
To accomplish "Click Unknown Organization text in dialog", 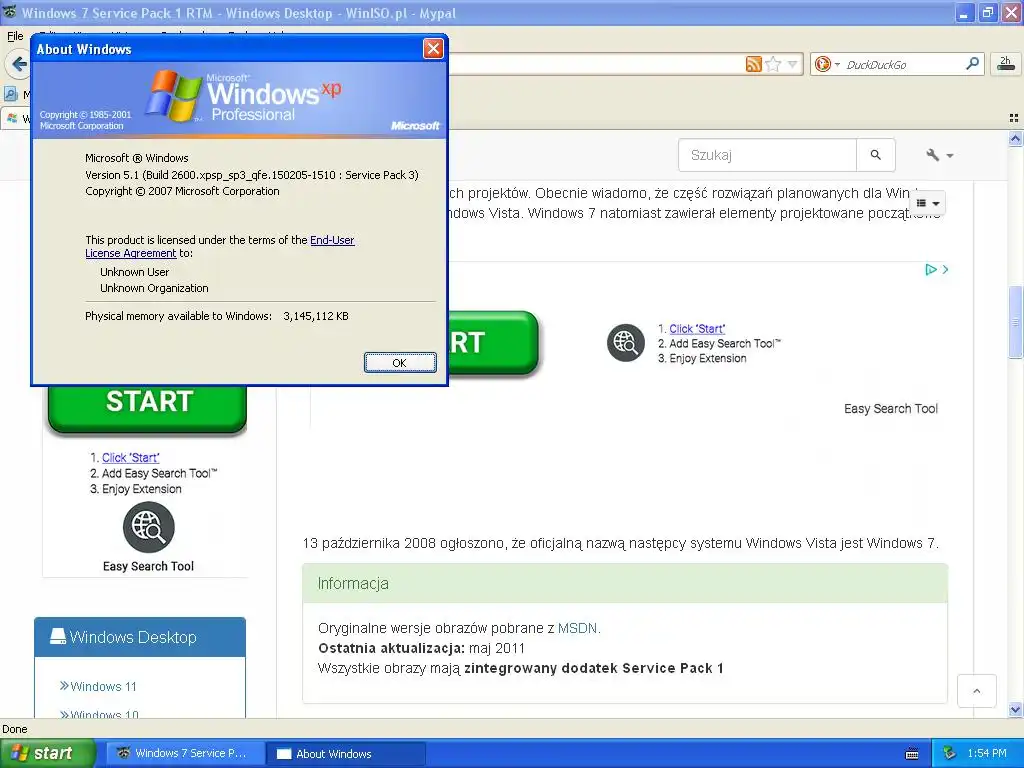I will [x=154, y=288].
